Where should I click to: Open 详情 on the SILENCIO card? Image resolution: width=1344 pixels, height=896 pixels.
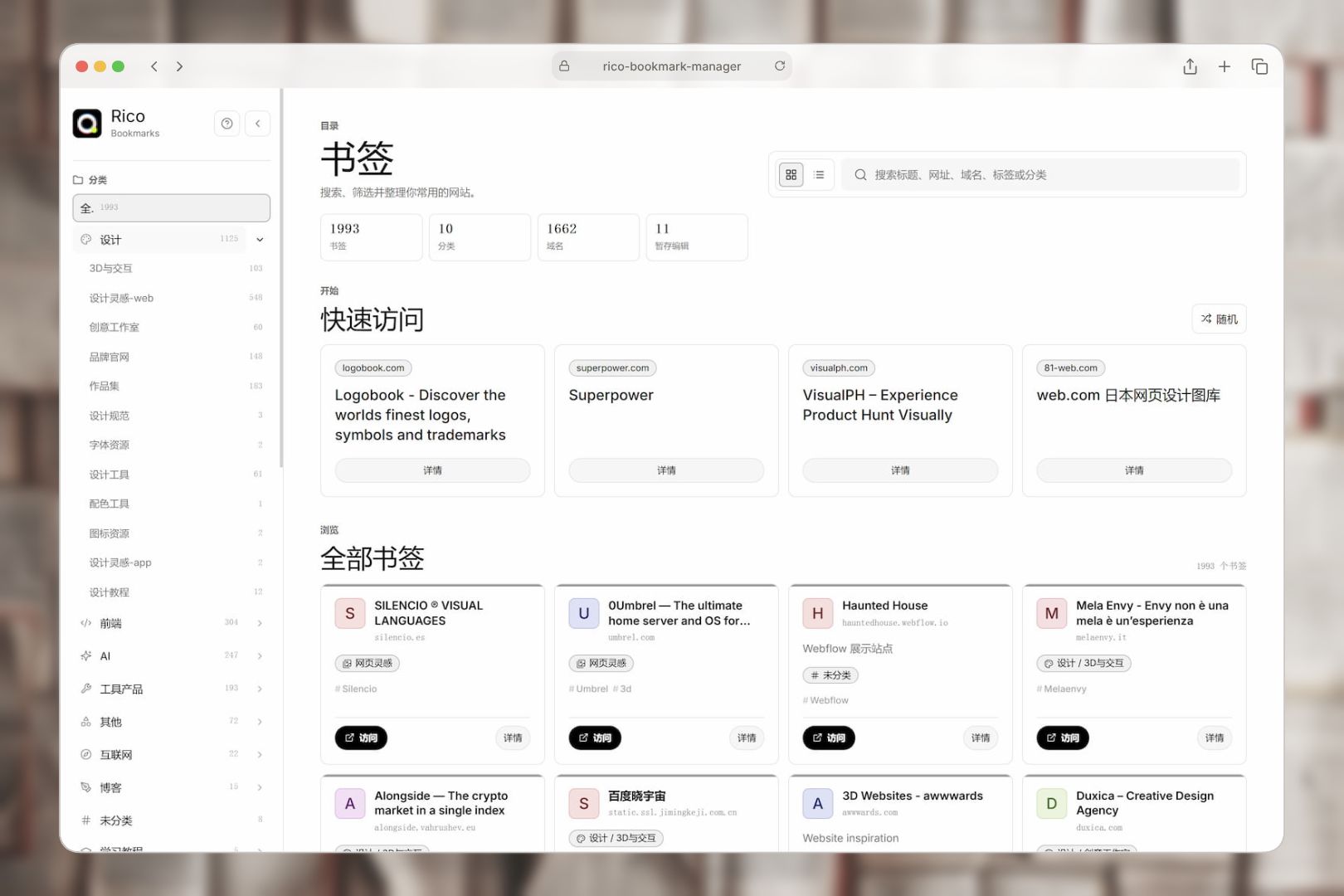coord(513,738)
